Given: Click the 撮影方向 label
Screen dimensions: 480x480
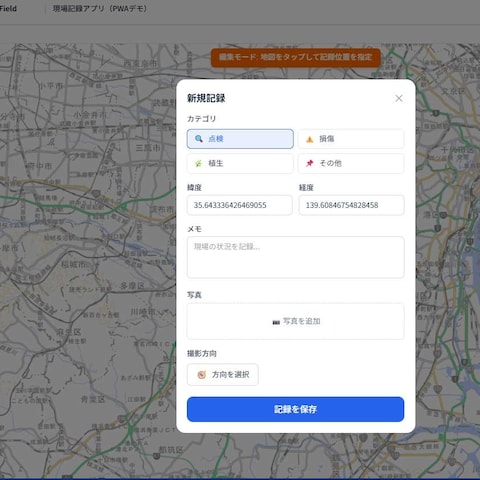Looking at the screenshot, I should [x=202, y=353].
